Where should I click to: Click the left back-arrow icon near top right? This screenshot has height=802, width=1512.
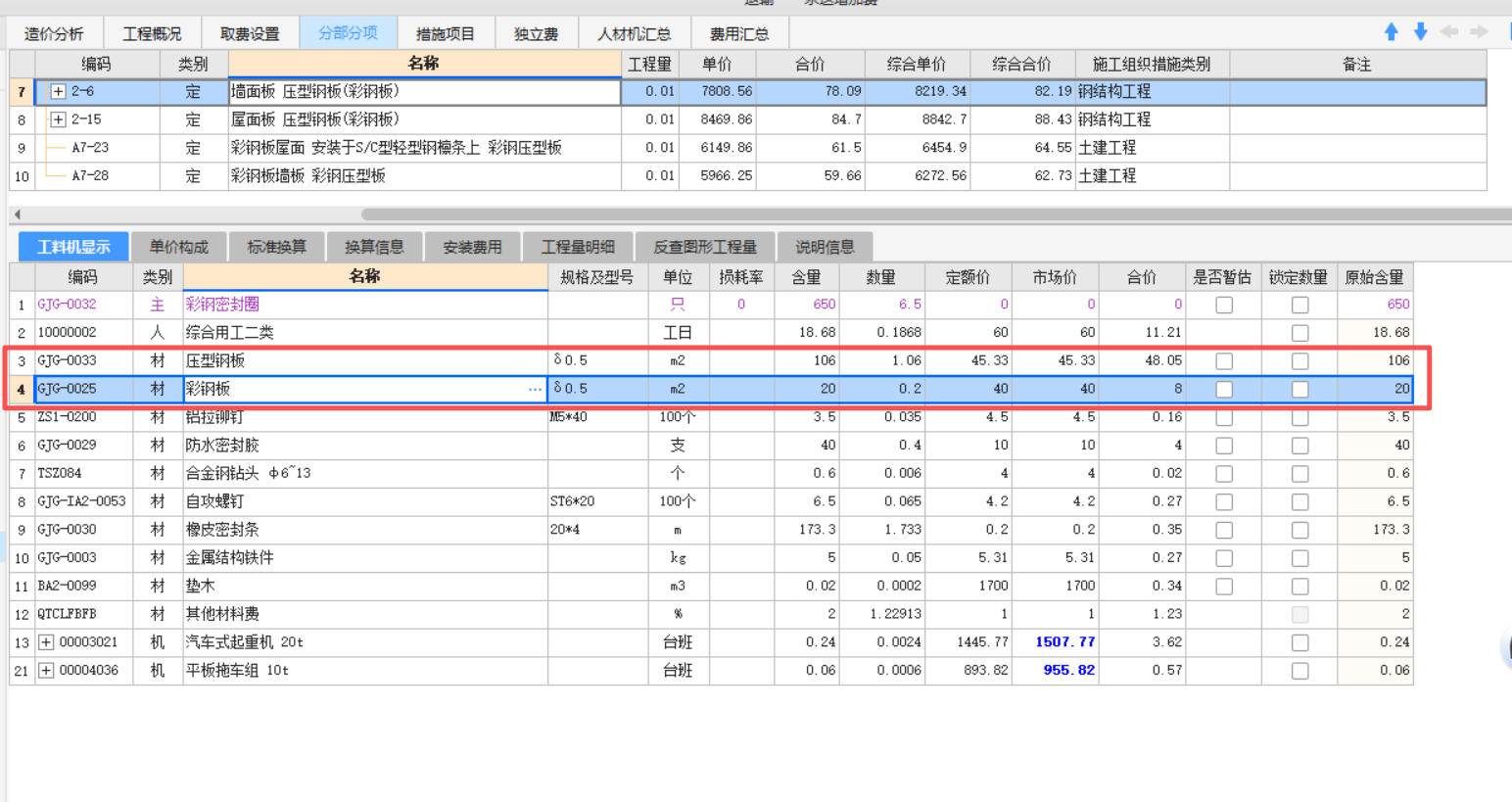[x=1449, y=31]
